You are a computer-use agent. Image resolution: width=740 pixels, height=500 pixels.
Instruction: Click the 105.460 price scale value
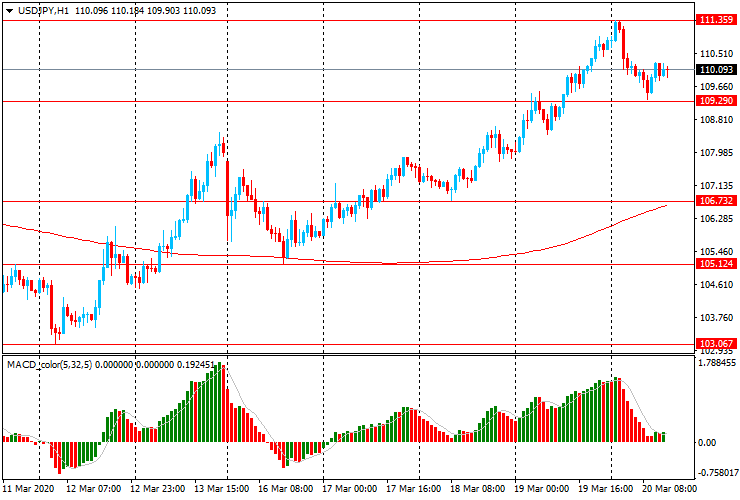coord(716,252)
